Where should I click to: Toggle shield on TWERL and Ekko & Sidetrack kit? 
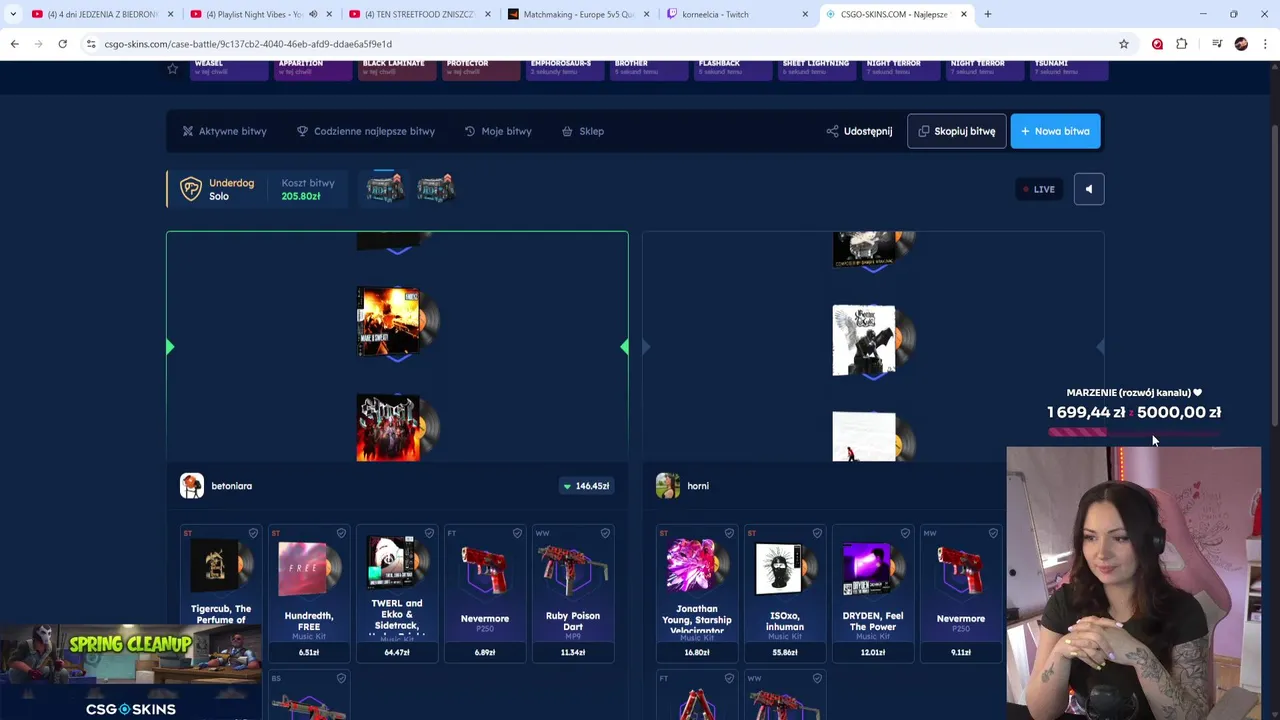coord(429,533)
